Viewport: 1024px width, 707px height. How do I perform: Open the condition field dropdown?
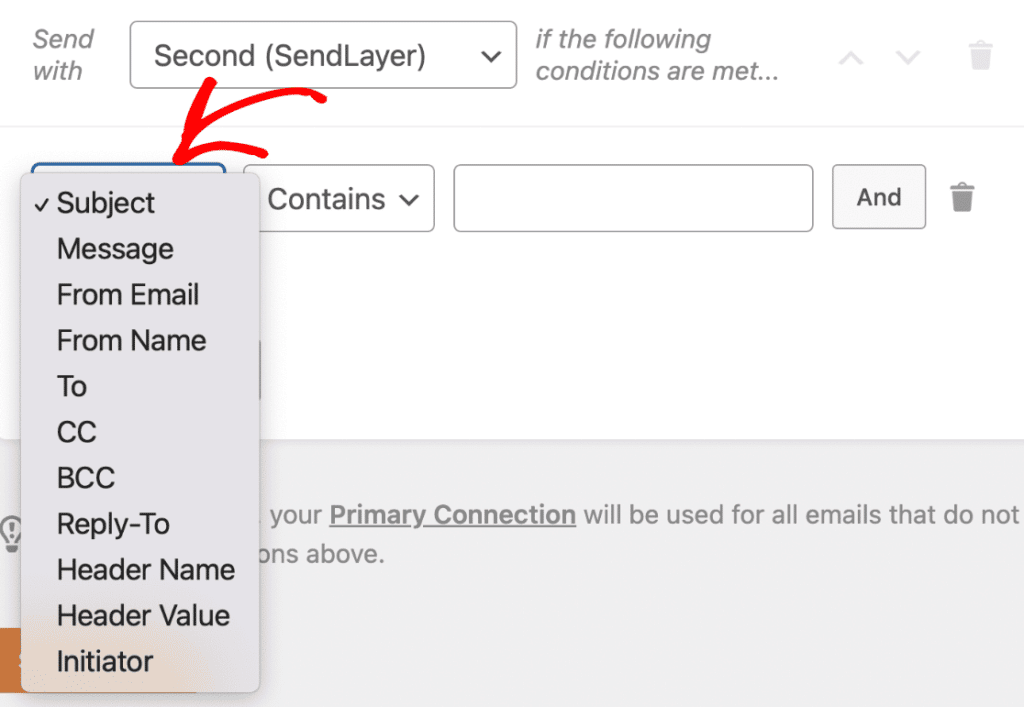(x=127, y=170)
